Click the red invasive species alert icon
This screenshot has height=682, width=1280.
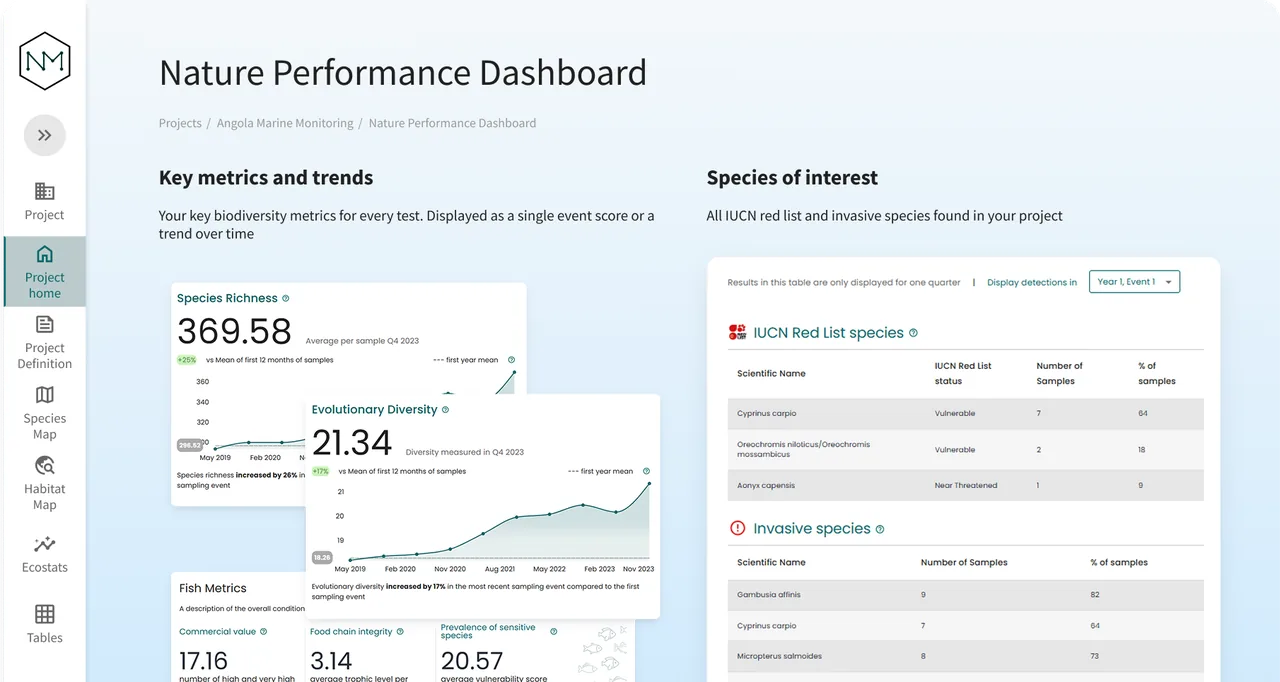(x=738, y=528)
